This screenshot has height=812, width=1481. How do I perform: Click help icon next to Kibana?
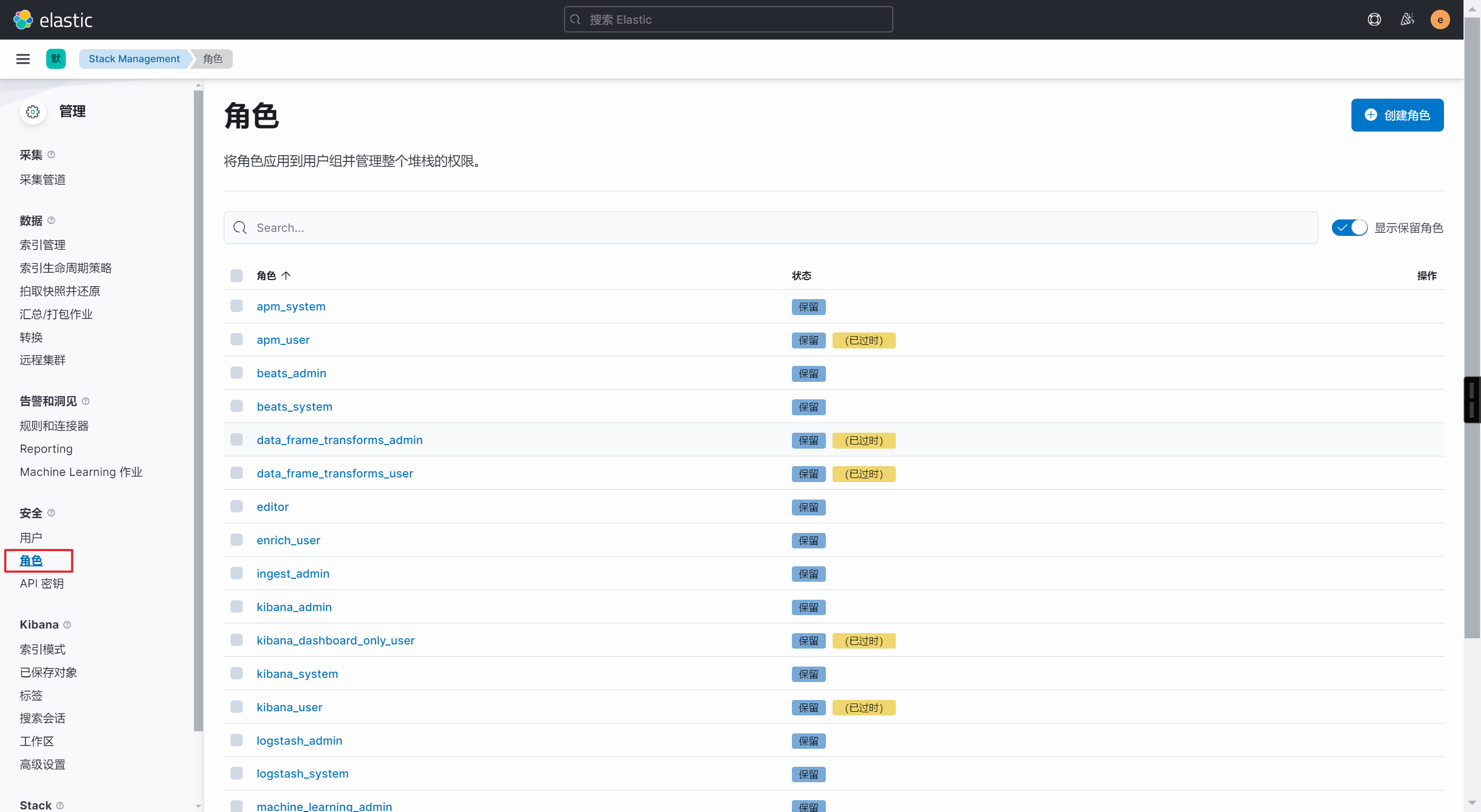67,624
